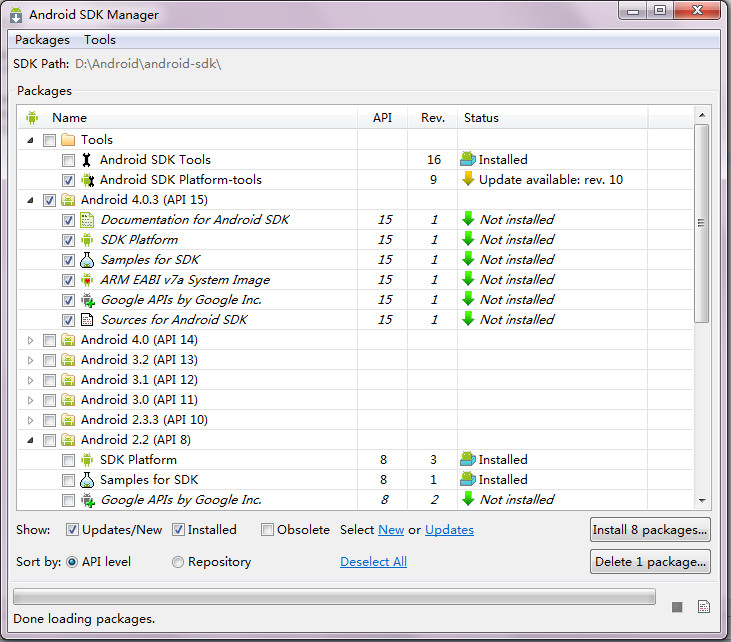Click the Installed status icon for Android SDK Tools
The image size is (731, 642).
point(468,159)
